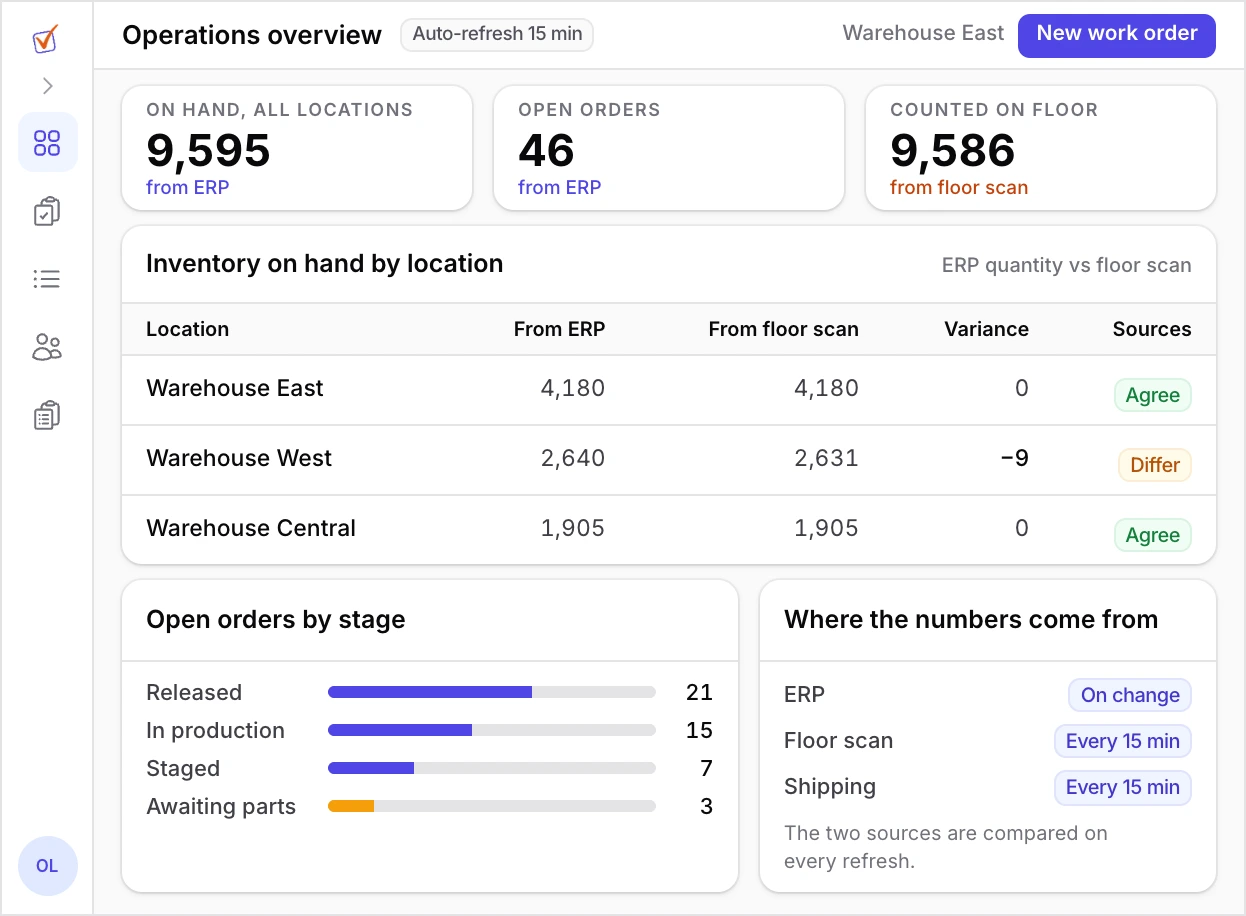
Task: Click the Staged count 7
Action: pos(706,768)
